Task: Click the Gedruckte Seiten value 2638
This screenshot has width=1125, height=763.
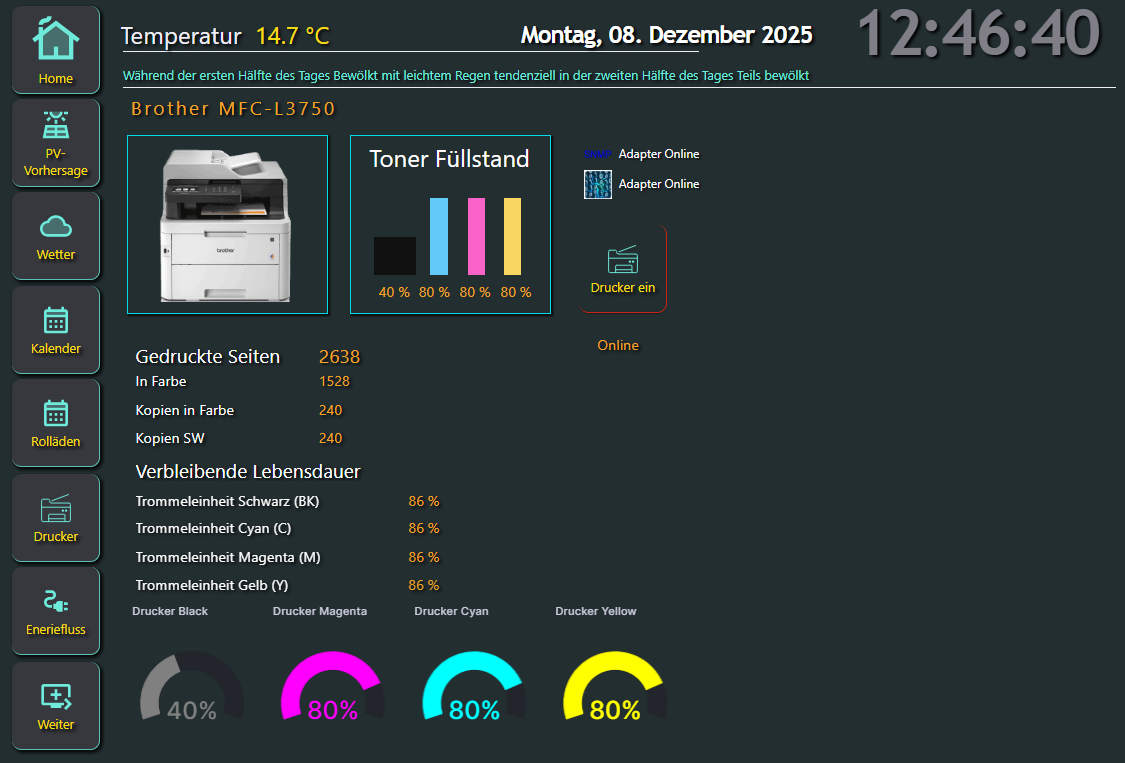Action: tap(339, 357)
